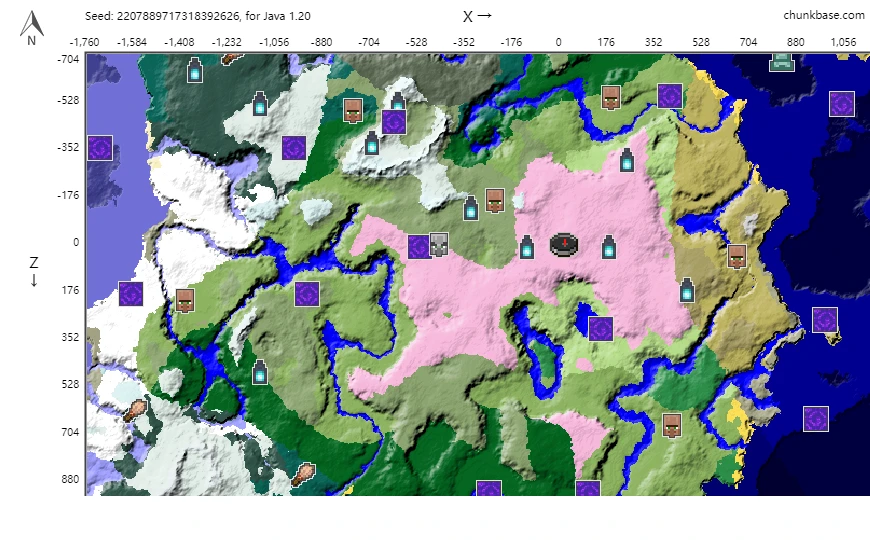
Task: Click the 880 label on the Z axis
Action: click(x=70, y=479)
